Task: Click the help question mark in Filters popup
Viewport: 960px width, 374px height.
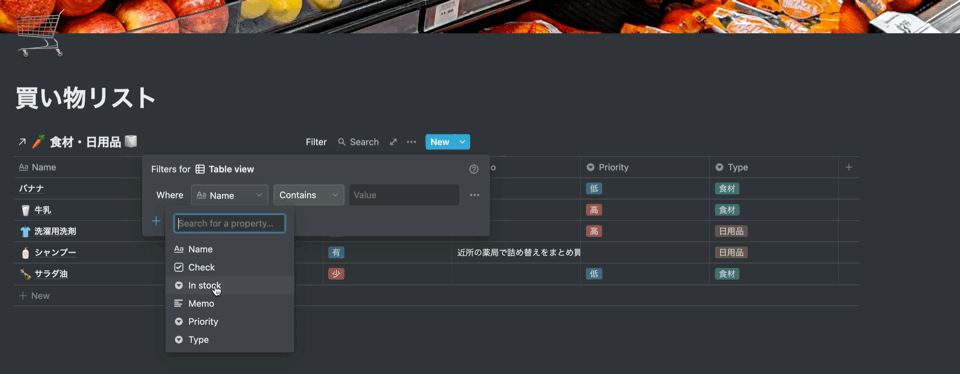Action: point(473,170)
